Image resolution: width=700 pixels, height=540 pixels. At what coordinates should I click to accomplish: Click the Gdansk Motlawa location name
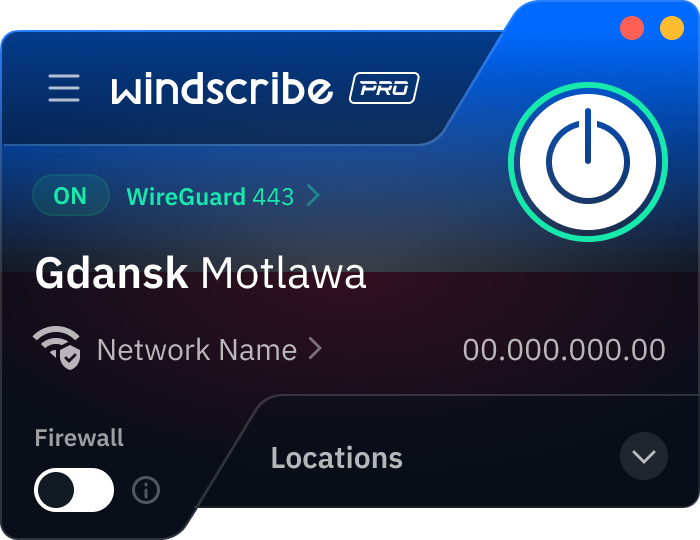(x=201, y=273)
